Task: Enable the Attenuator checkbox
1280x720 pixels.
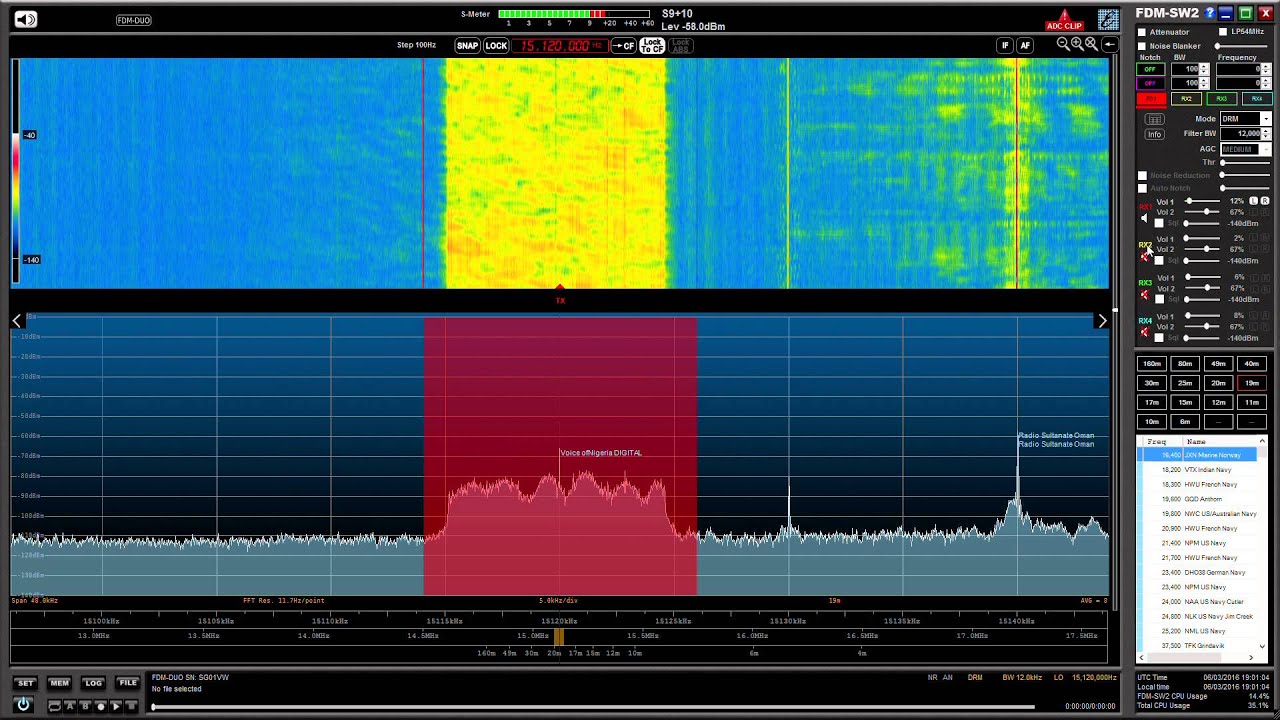Action: (1142, 32)
